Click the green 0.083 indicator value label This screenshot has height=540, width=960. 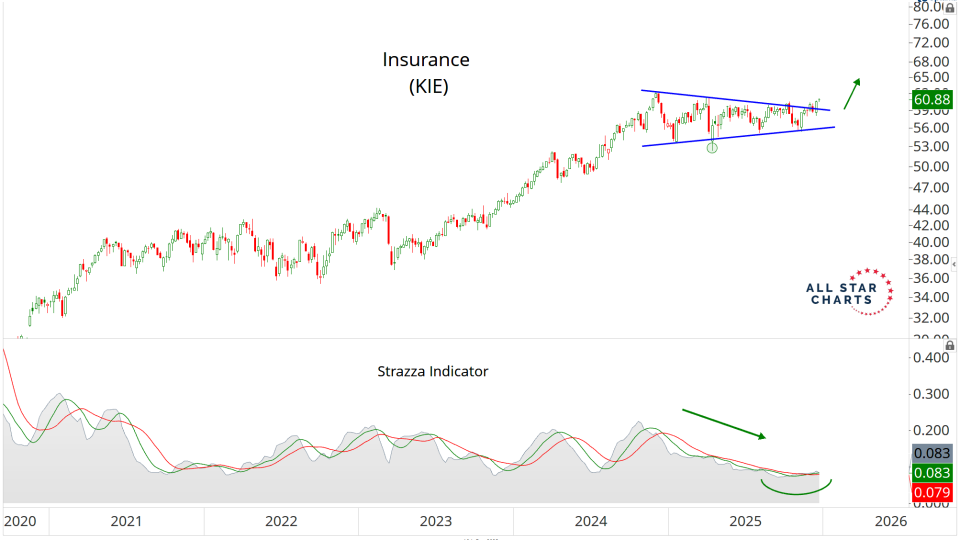pyautogui.click(x=931, y=472)
